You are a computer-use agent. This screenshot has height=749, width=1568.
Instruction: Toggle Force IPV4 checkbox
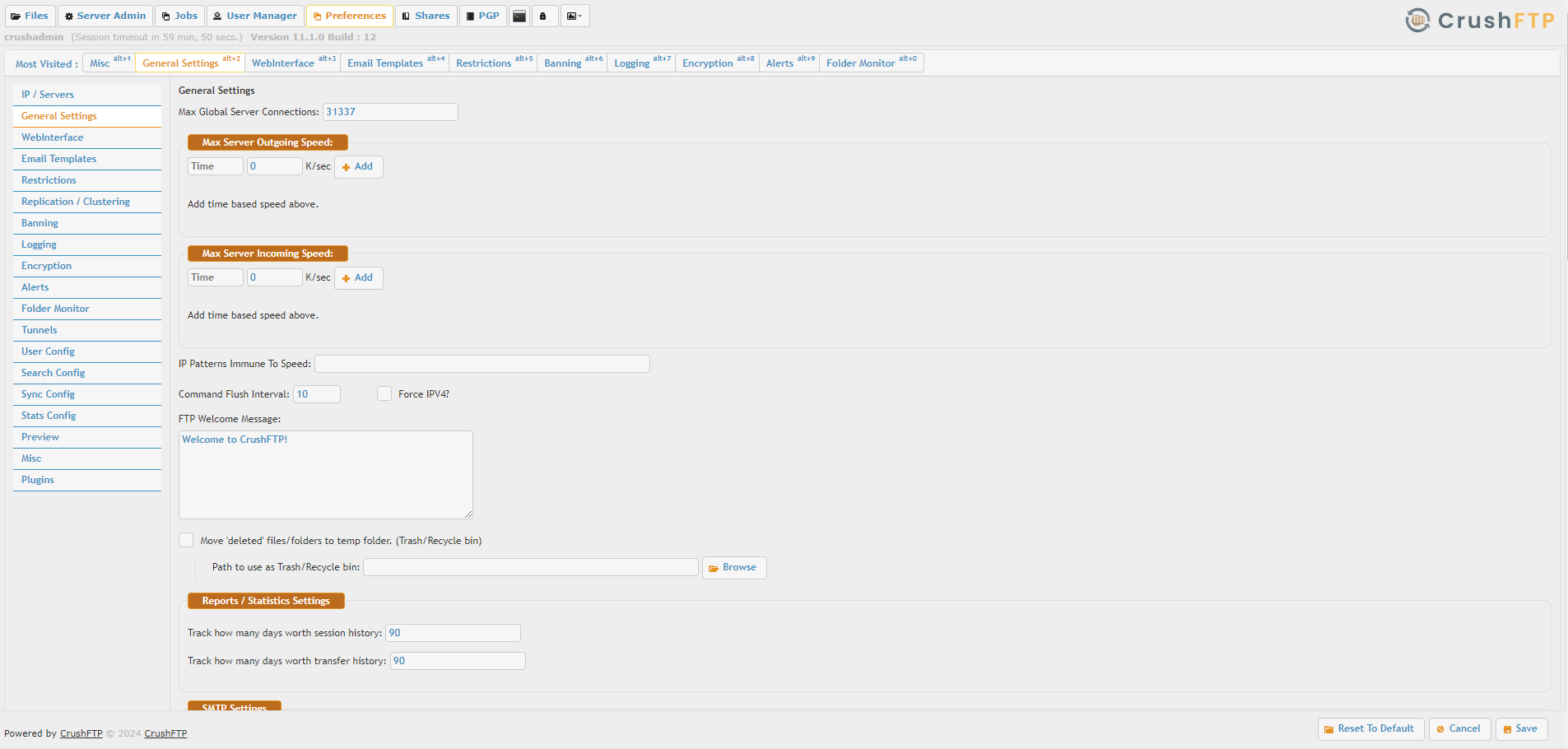click(x=384, y=393)
